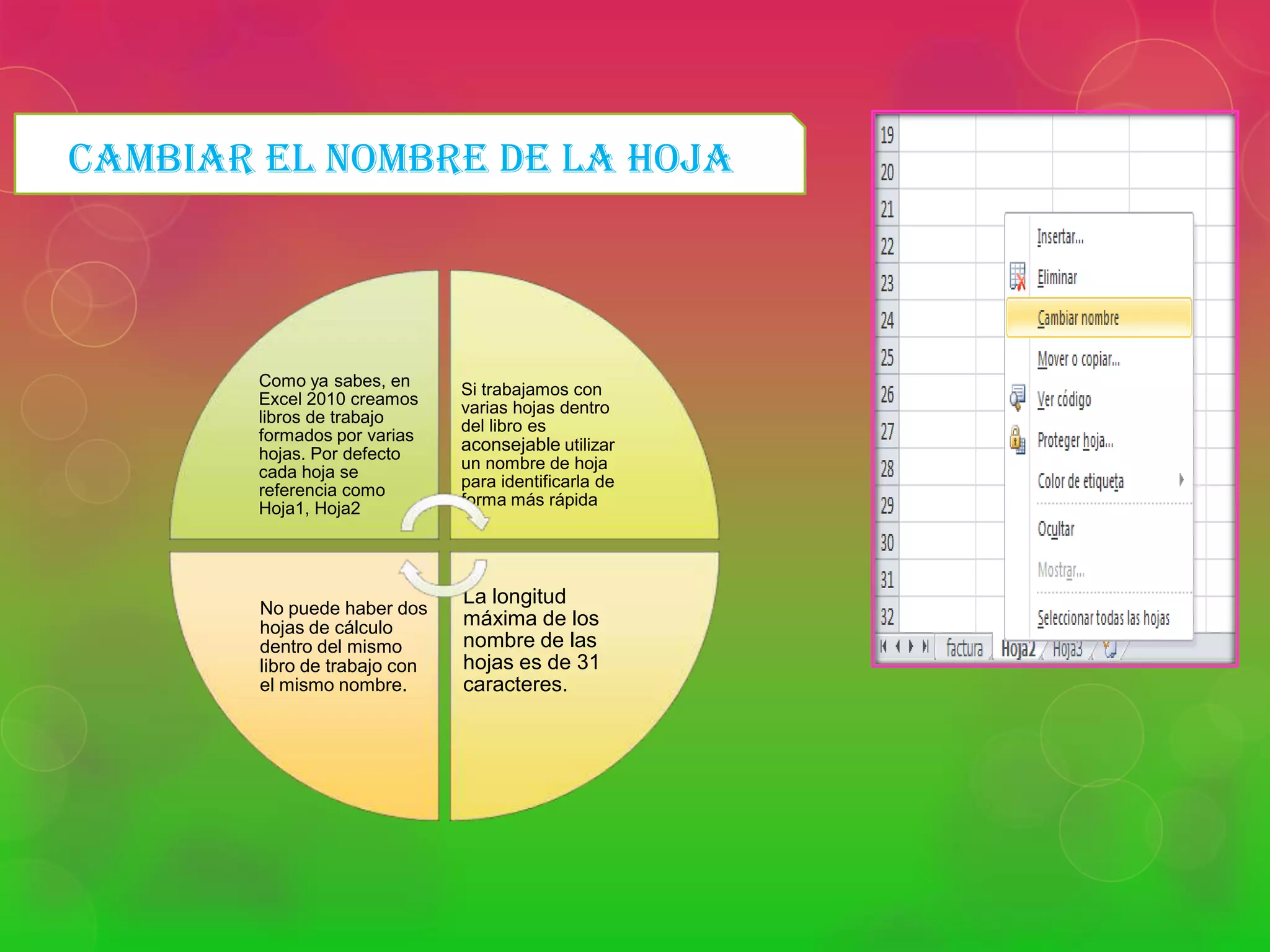The image size is (1270, 952).
Task: Select row header 28
Action: coord(887,468)
